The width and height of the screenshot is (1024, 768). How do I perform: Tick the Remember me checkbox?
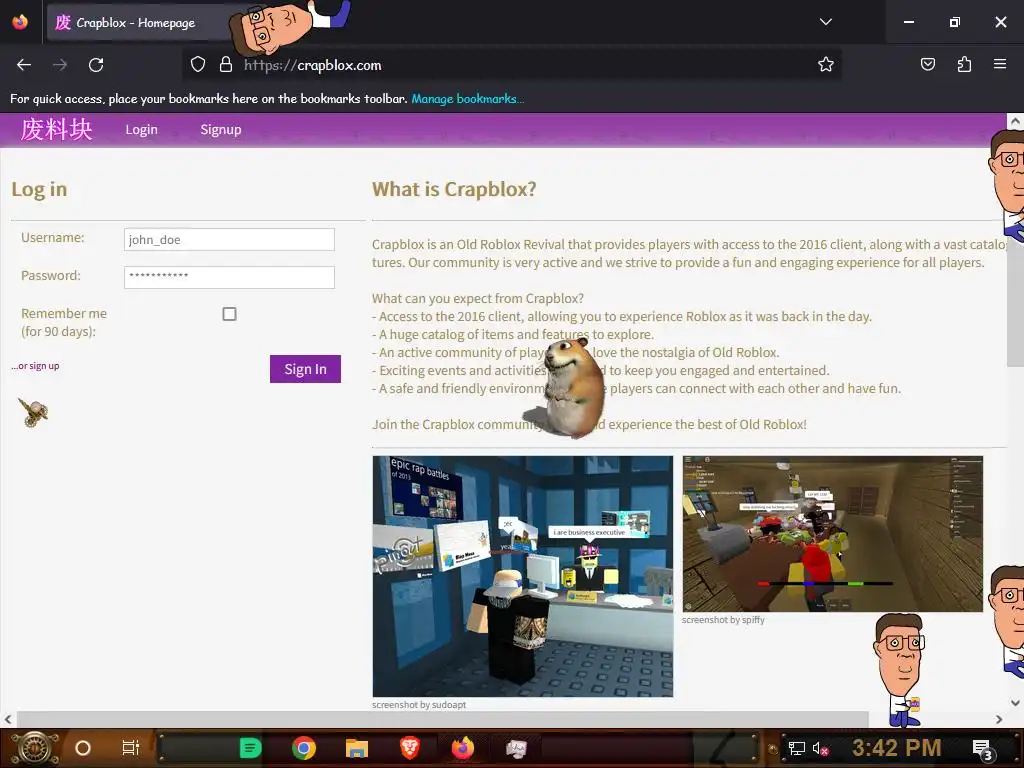(x=229, y=314)
